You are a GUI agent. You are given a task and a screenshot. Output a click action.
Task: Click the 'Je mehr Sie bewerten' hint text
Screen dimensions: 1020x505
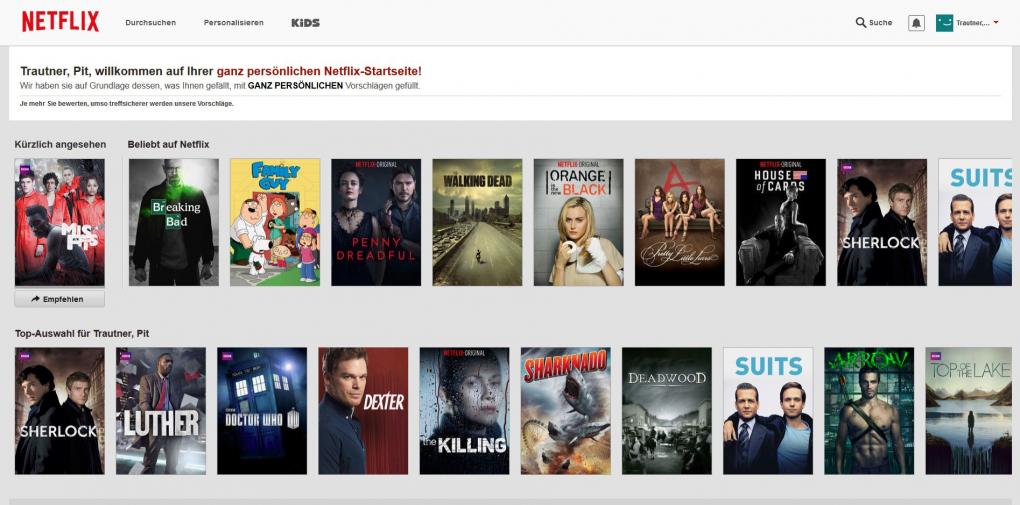coord(127,103)
